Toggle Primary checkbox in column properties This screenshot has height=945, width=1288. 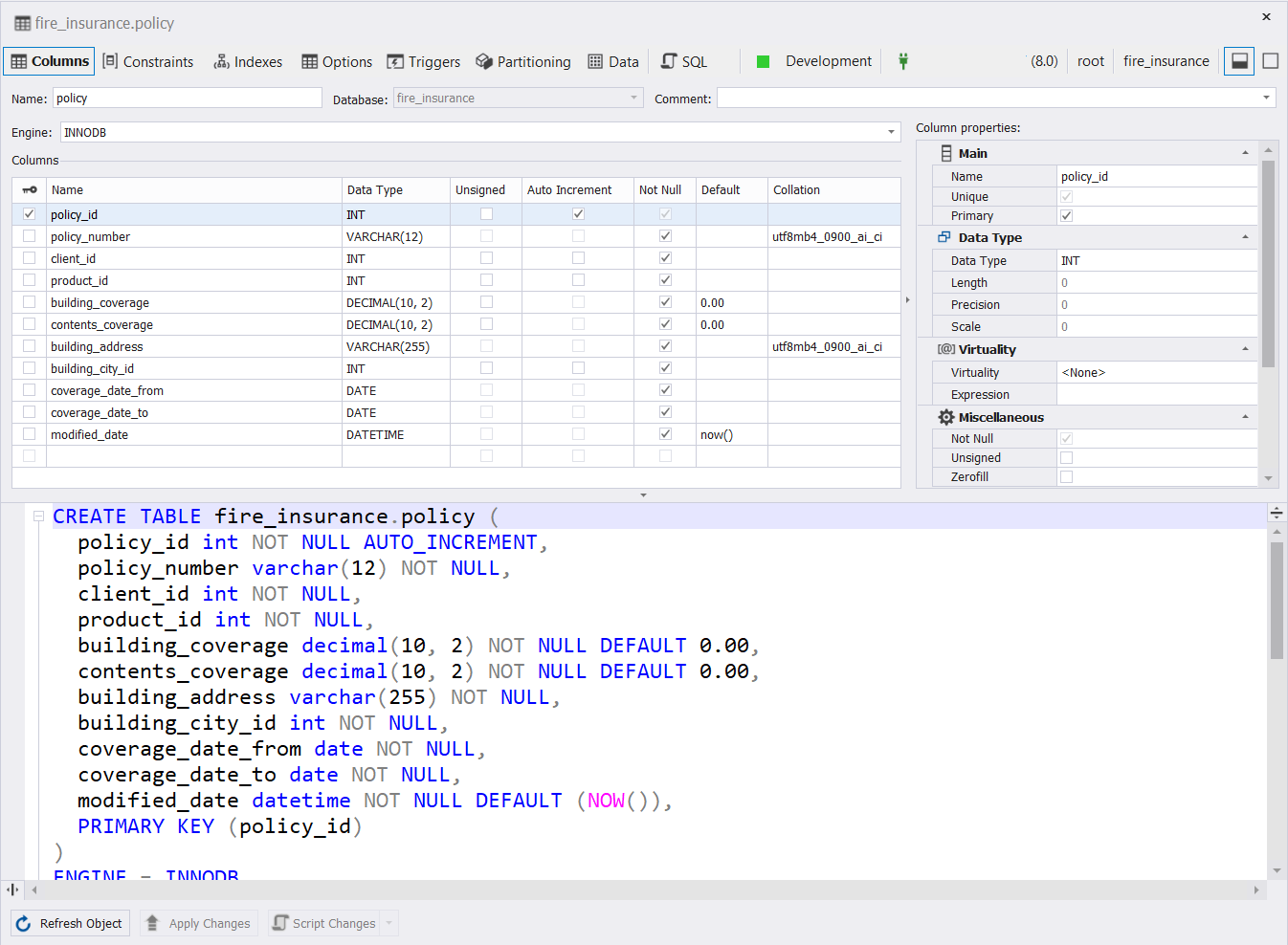coord(1066,216)
